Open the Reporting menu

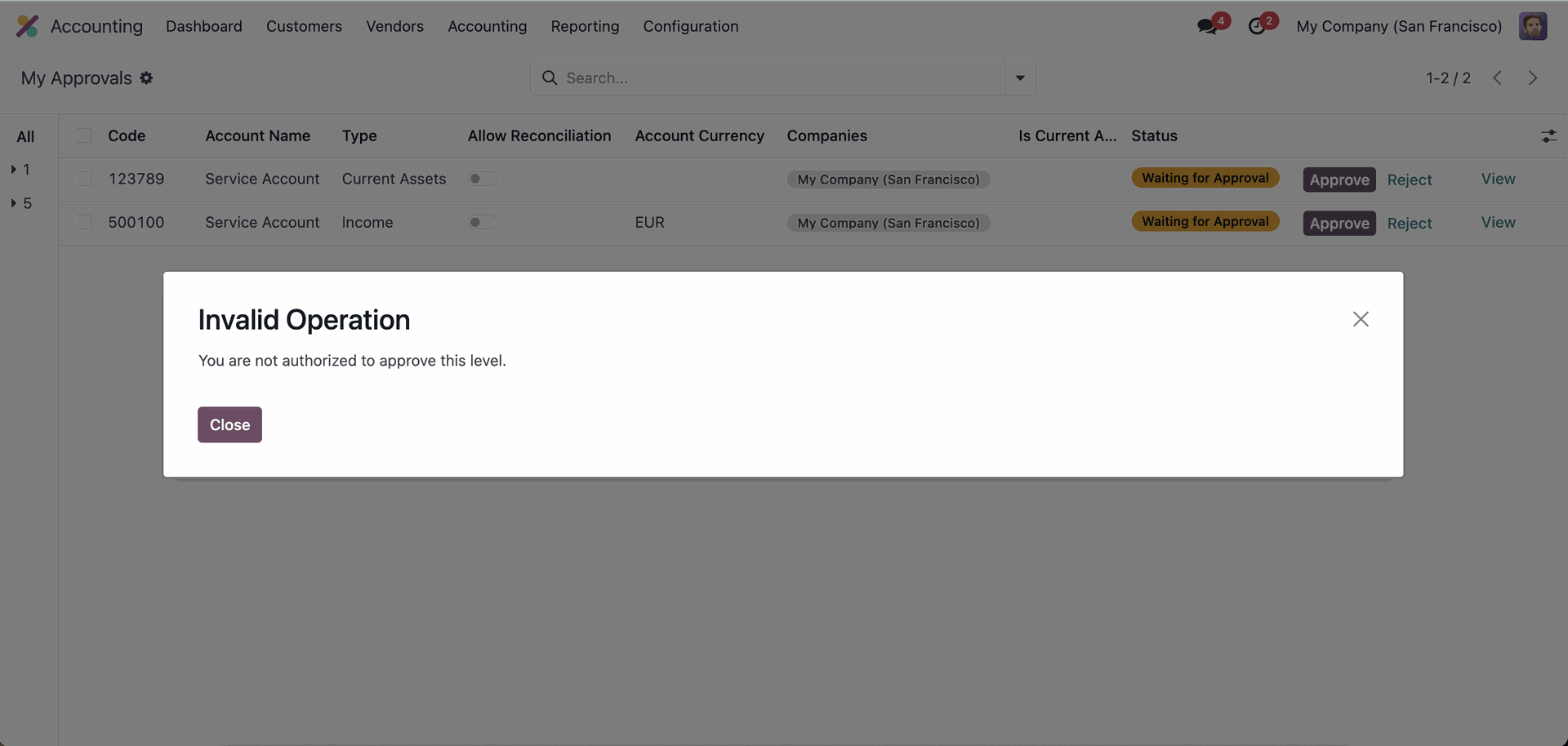(585, 26)
